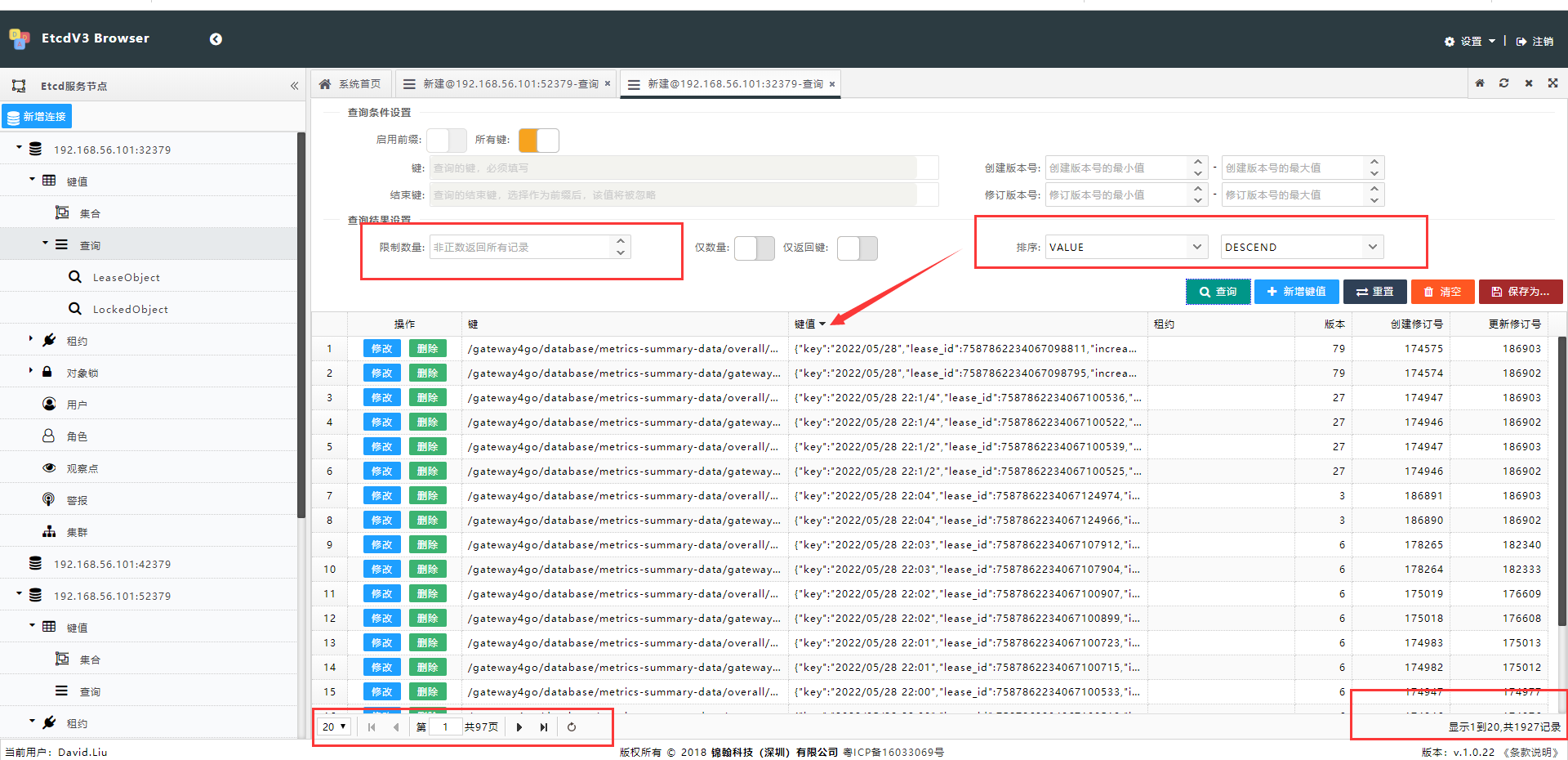Select 集合 under the first 键值 node
The image size is (1568, 760).
[x=90, y=213]
